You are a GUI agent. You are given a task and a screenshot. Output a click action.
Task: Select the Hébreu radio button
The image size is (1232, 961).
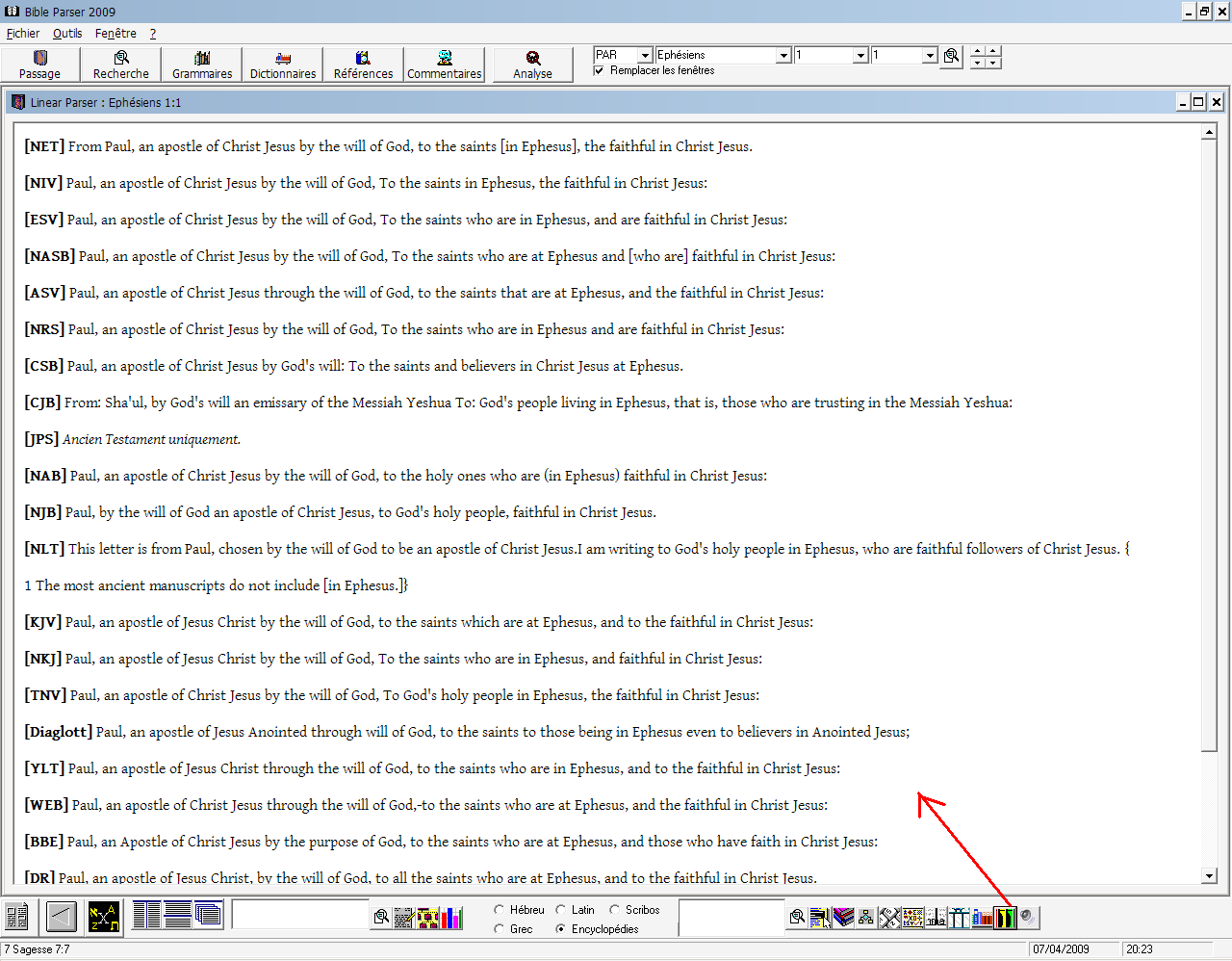pyautogui.click(x=500, y=909)
